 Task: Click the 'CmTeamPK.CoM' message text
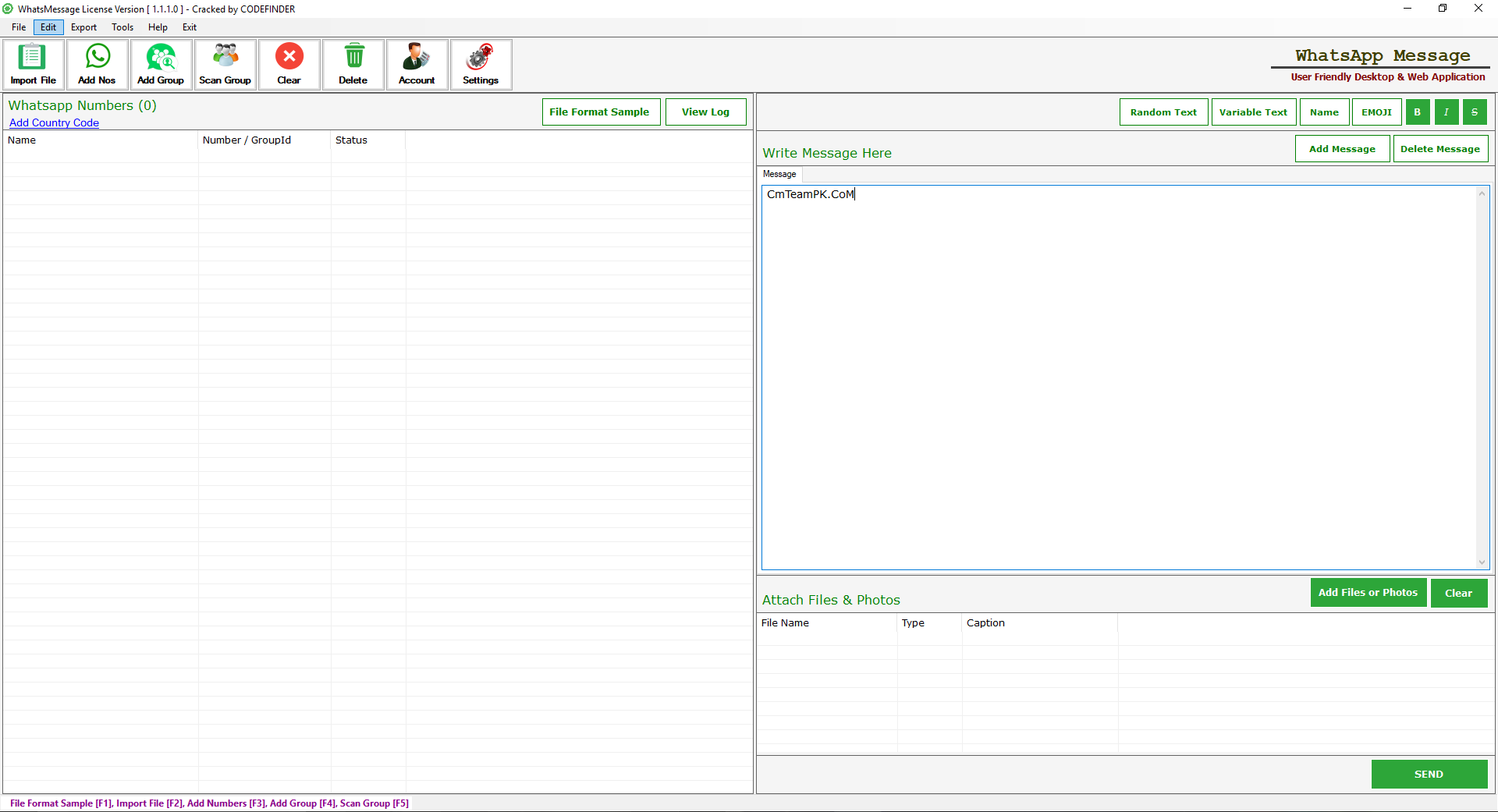(x=811, y=194)
